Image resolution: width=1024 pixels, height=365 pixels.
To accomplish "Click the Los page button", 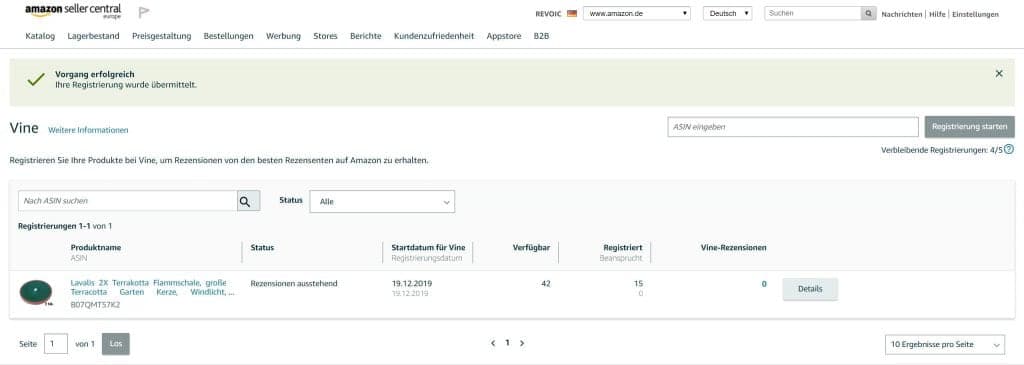I will click(116, 343).
